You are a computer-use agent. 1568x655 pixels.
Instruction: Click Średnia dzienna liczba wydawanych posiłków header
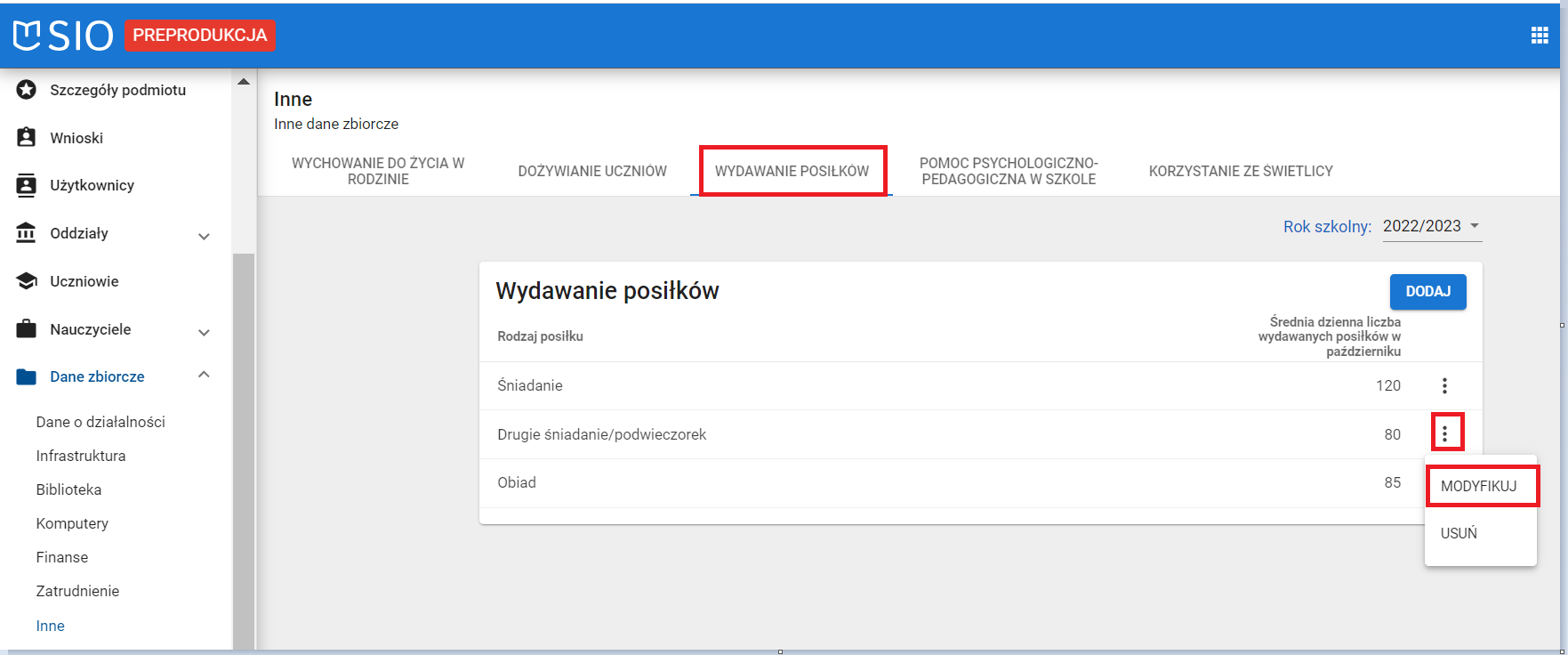pos(1330,336)
